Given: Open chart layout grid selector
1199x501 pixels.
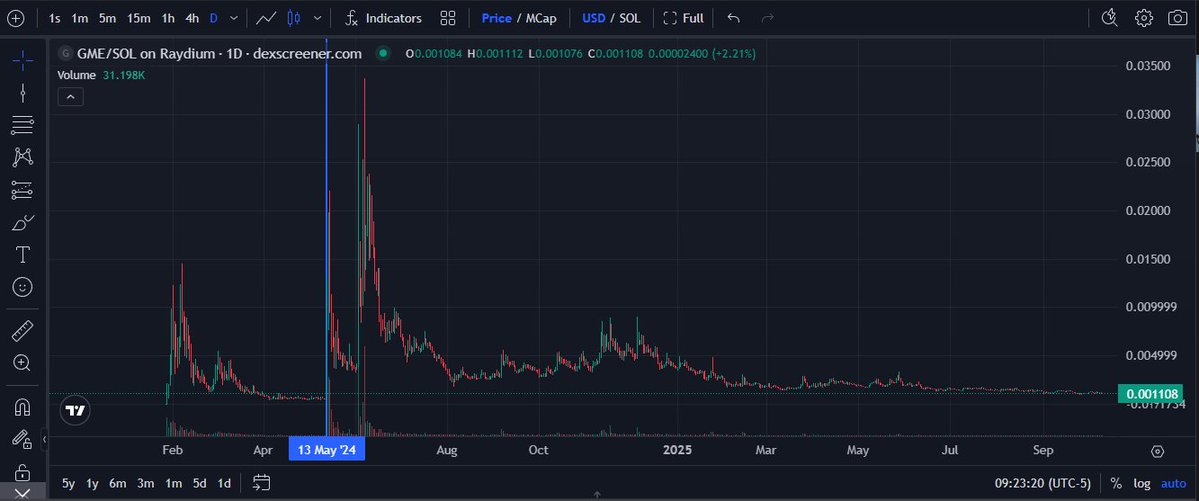Looking at the screenshot, I should (x=448, y=18).
